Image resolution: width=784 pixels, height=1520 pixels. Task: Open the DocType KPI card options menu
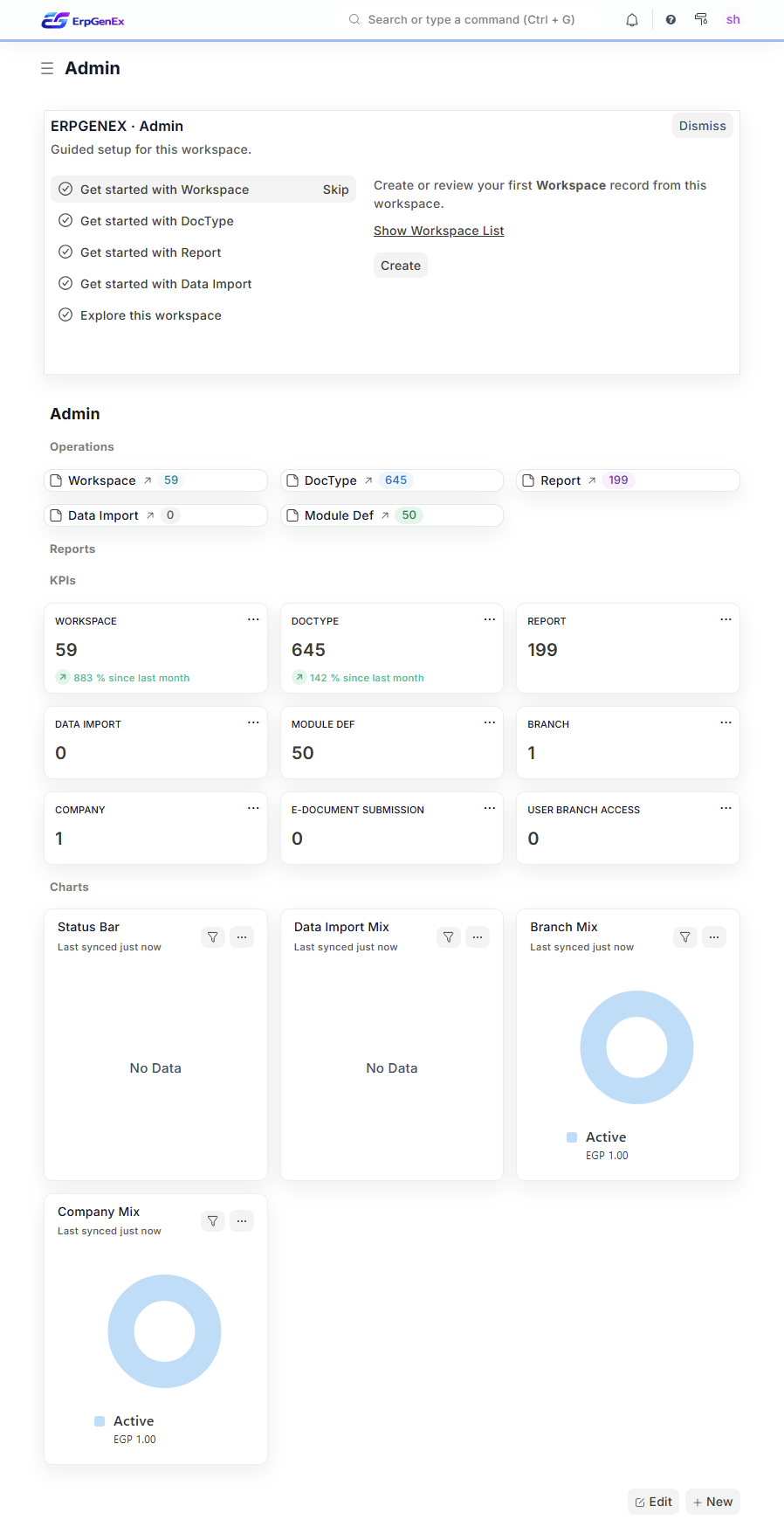click(490, 619)
